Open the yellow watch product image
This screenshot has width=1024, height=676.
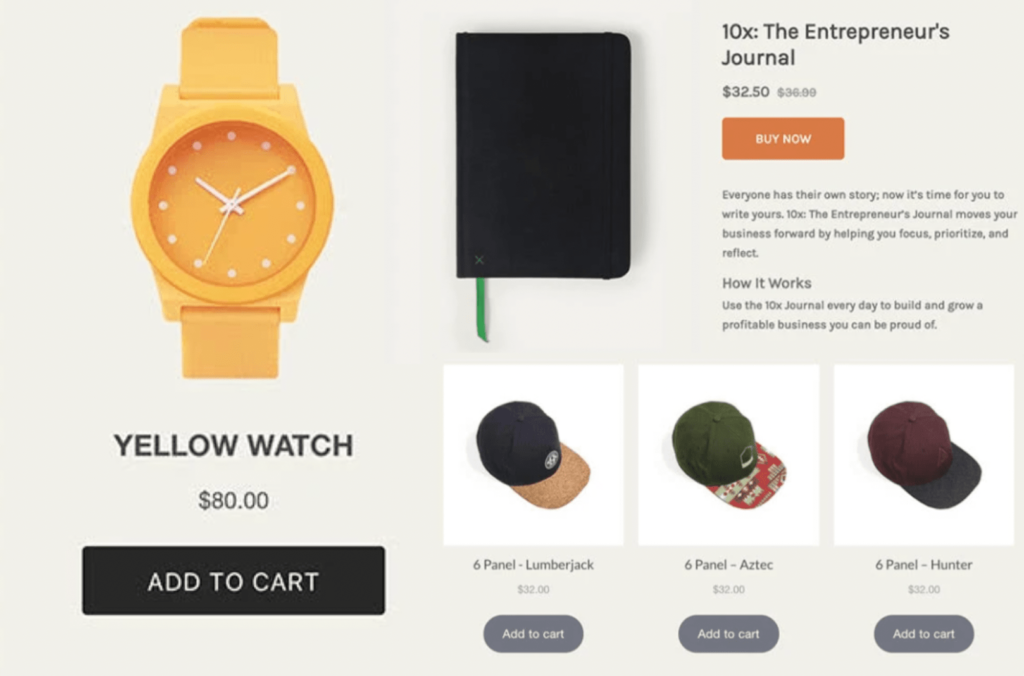point(232,198)
